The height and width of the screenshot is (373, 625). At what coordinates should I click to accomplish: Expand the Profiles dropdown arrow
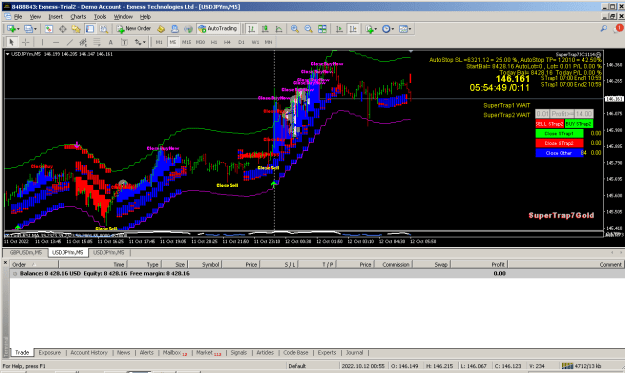[x=35, y=29]
